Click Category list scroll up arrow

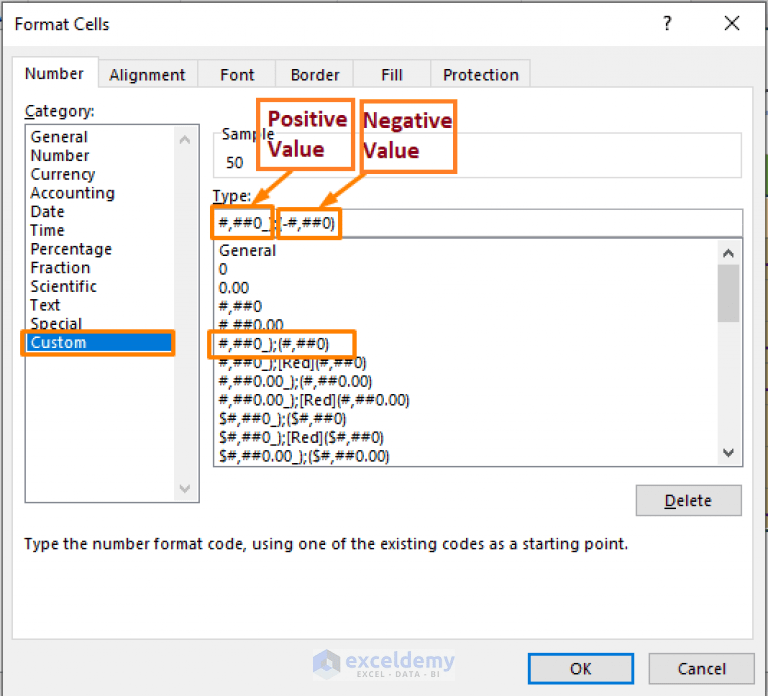pyautogui.click(x=185, y=140)
